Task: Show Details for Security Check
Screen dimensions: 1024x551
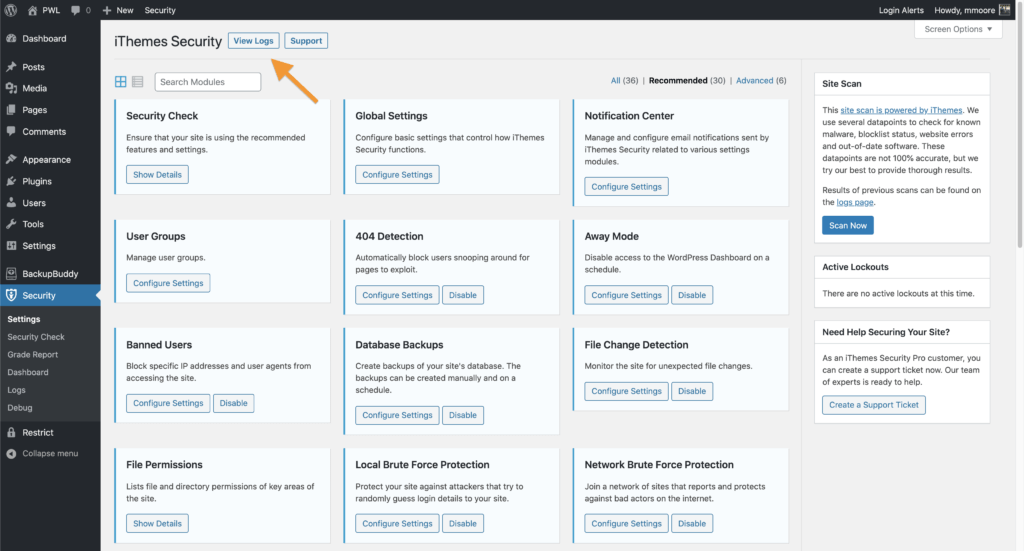Action: [157, 174]
